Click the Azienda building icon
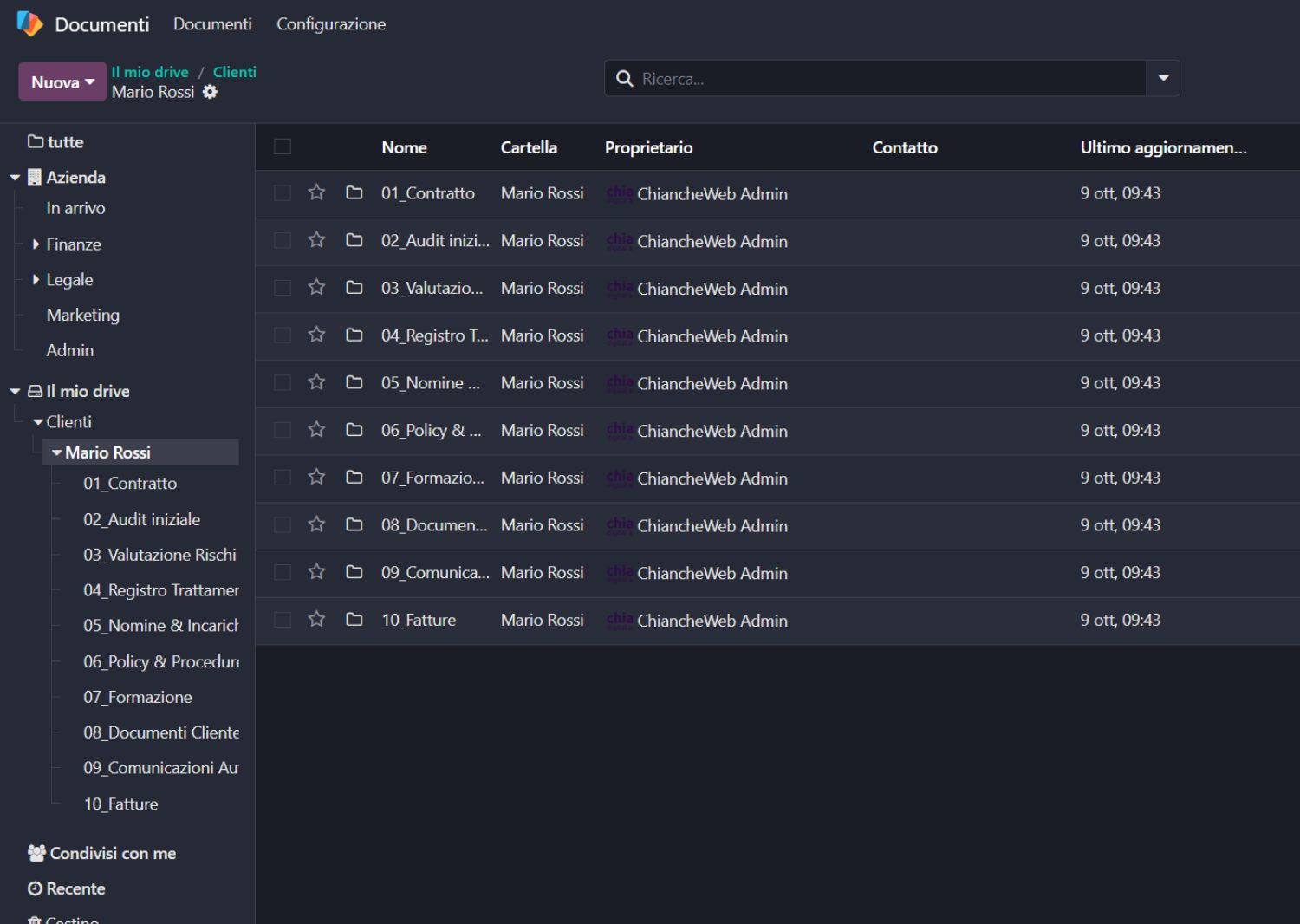1300x924 pixels. [35, 177]
